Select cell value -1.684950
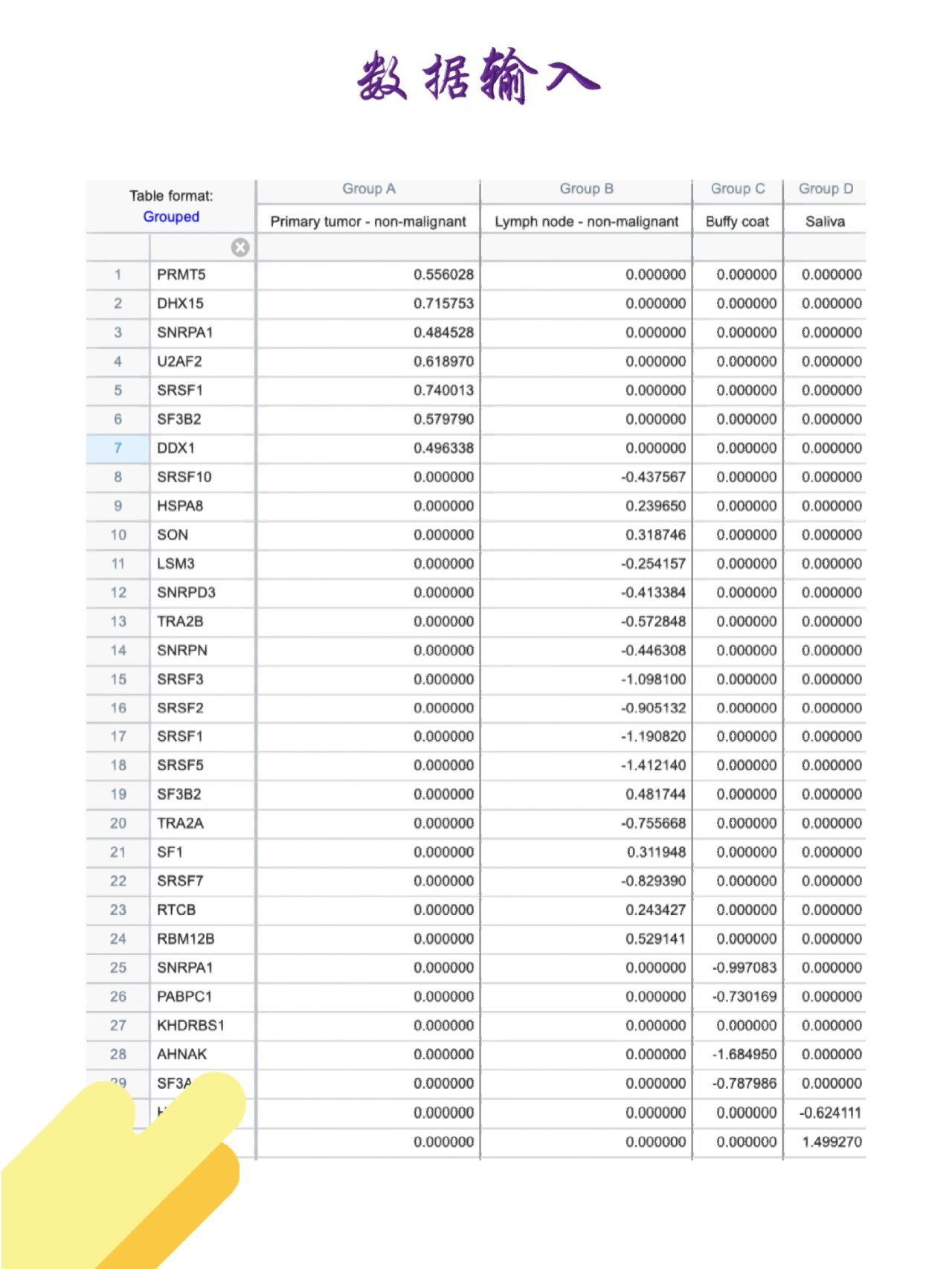The image size is (952, 1269). click(744, 1055)
